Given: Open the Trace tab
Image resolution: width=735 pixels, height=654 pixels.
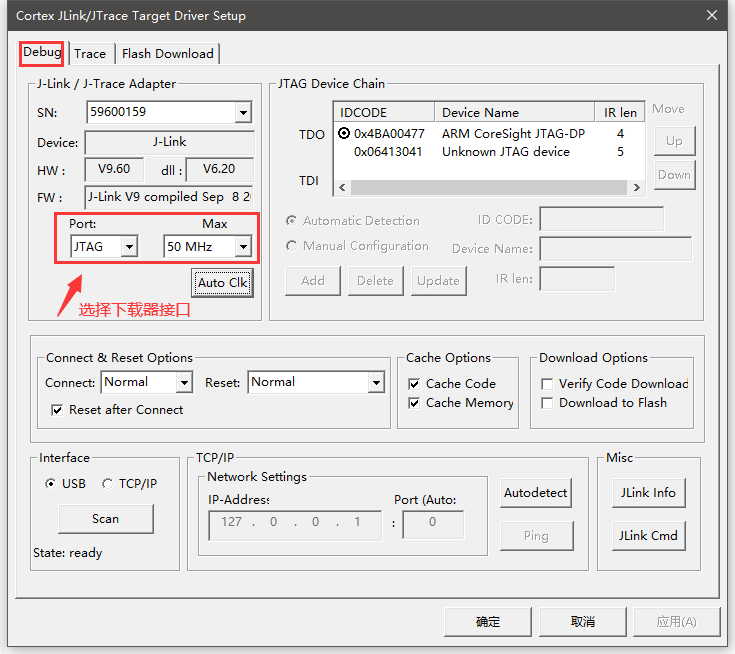Looking at the screenshot, I should (x=90, y=54).
